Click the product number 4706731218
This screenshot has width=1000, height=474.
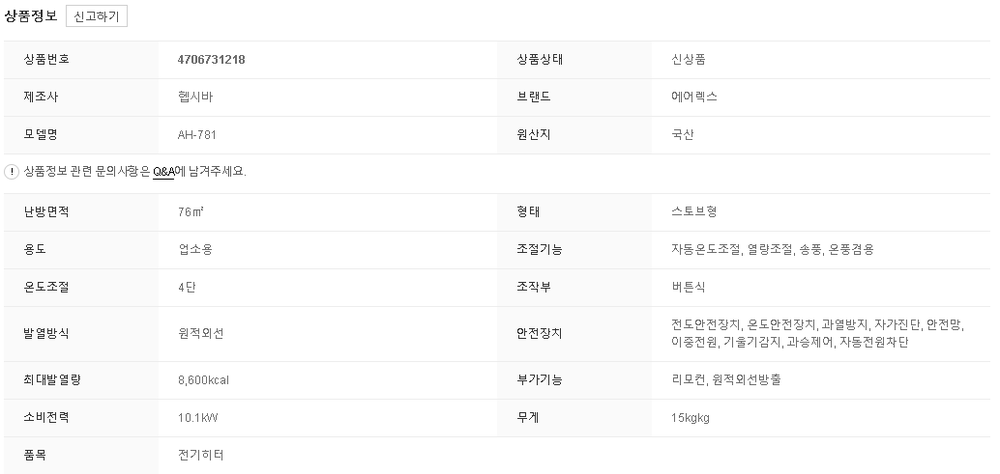point(211,59)
